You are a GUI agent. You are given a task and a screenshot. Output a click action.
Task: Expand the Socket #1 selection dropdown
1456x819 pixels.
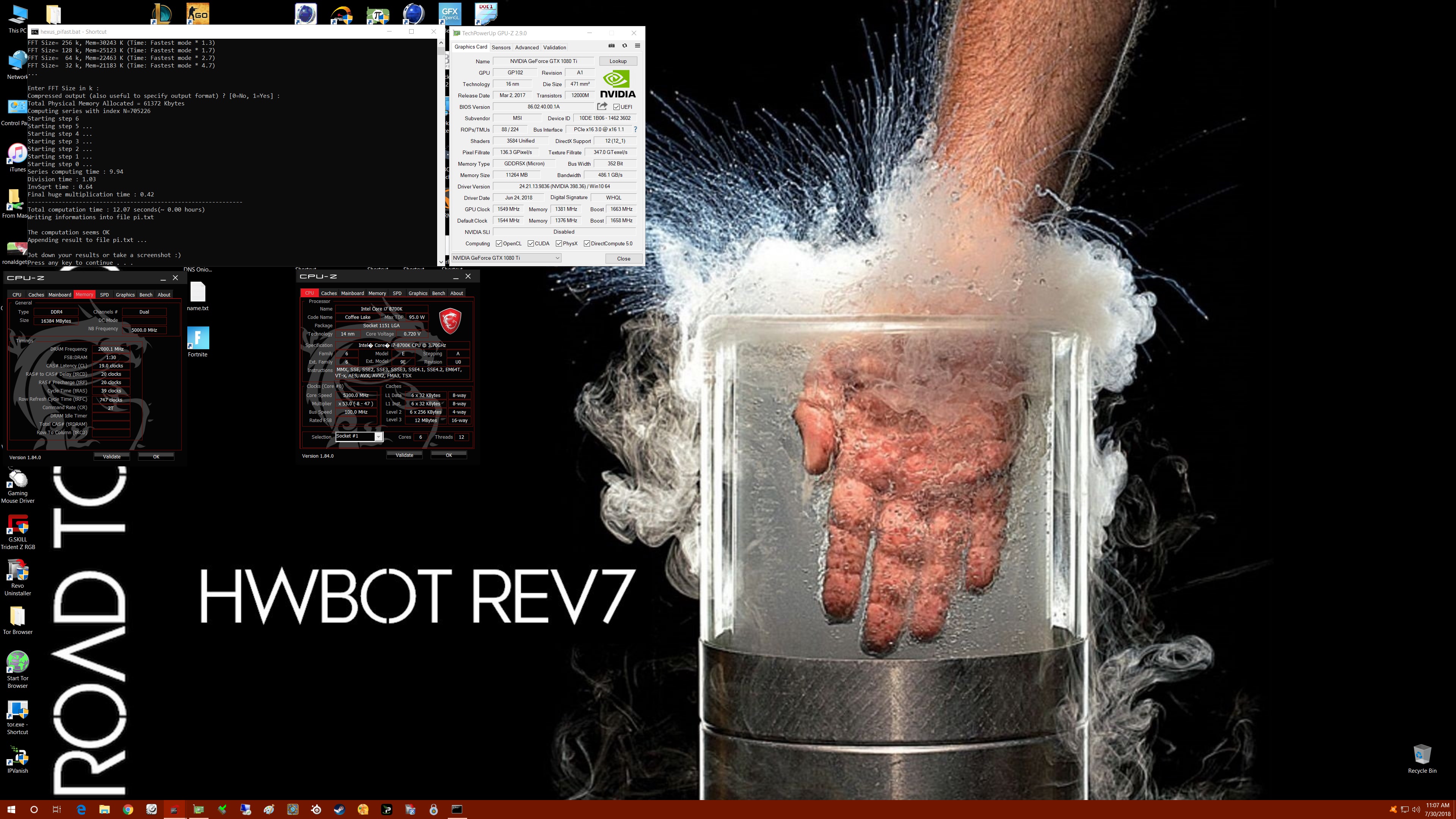378,436
